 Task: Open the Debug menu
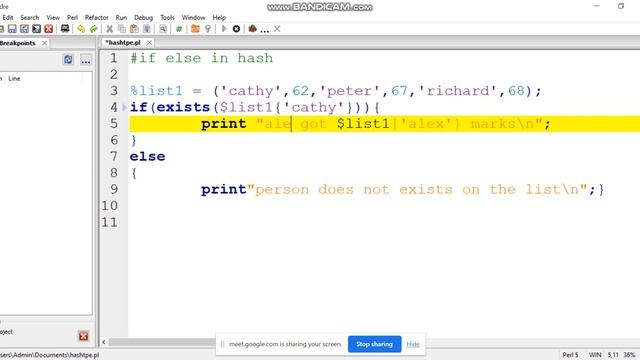pyautogui.click(x=143, y=18)
